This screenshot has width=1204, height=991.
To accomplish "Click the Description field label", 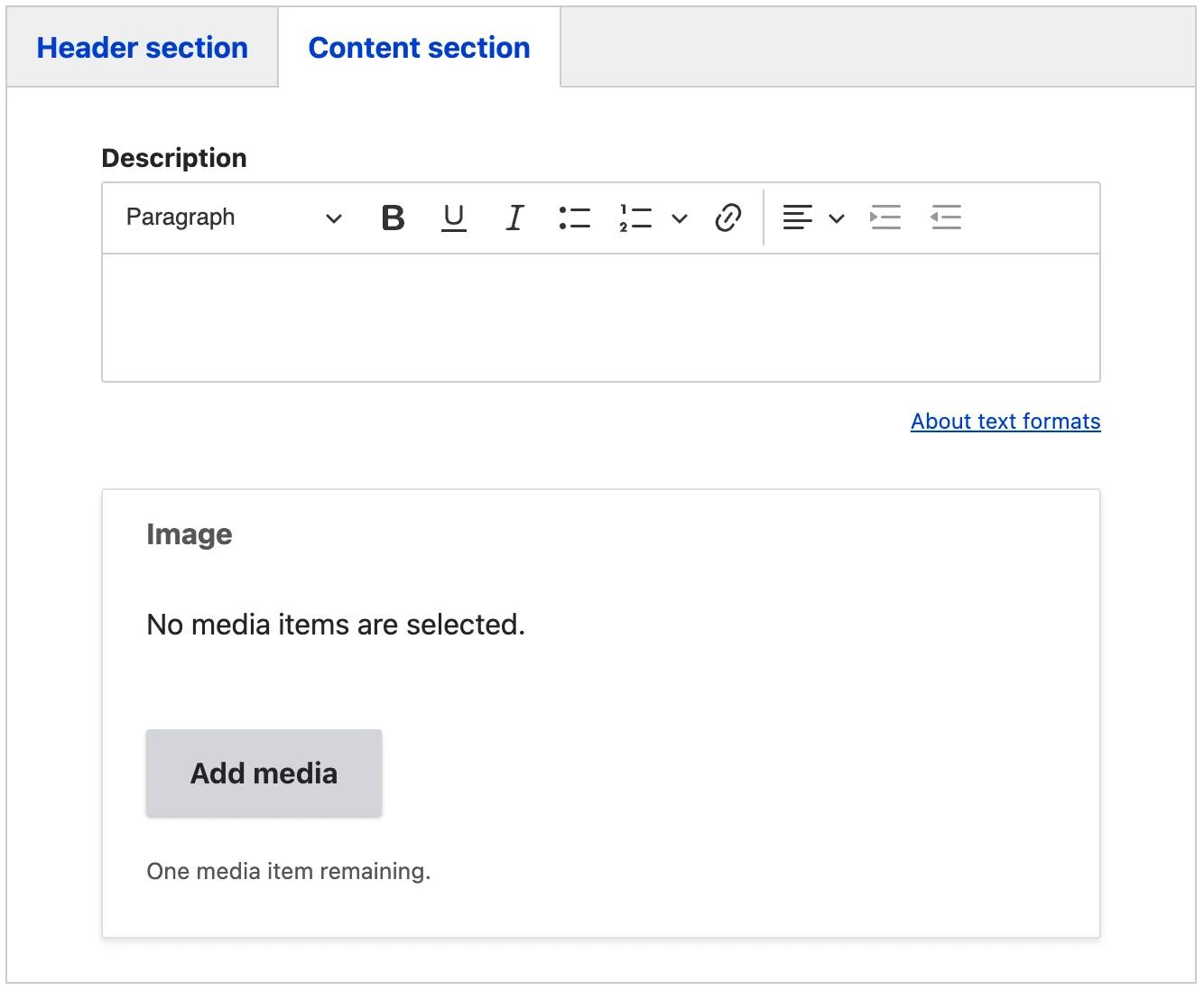I will tap(174, 158).
